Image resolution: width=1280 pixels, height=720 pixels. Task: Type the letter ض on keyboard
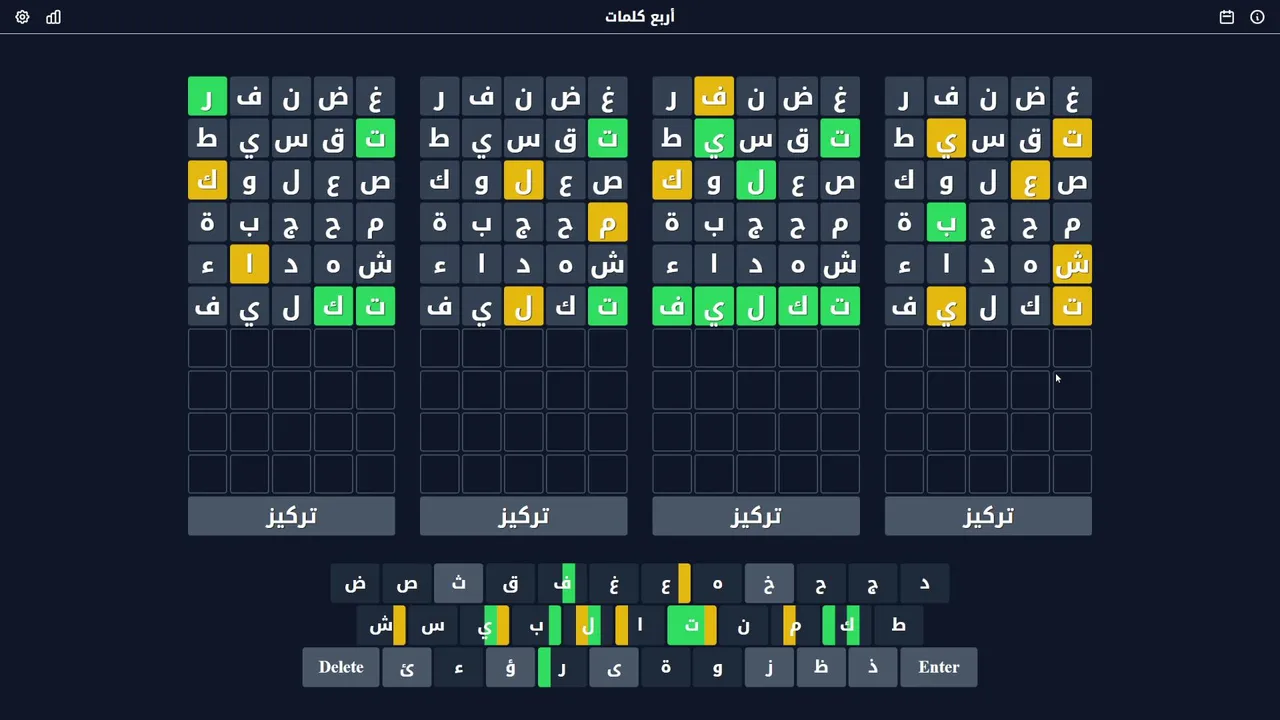click(x=355, y=583)
